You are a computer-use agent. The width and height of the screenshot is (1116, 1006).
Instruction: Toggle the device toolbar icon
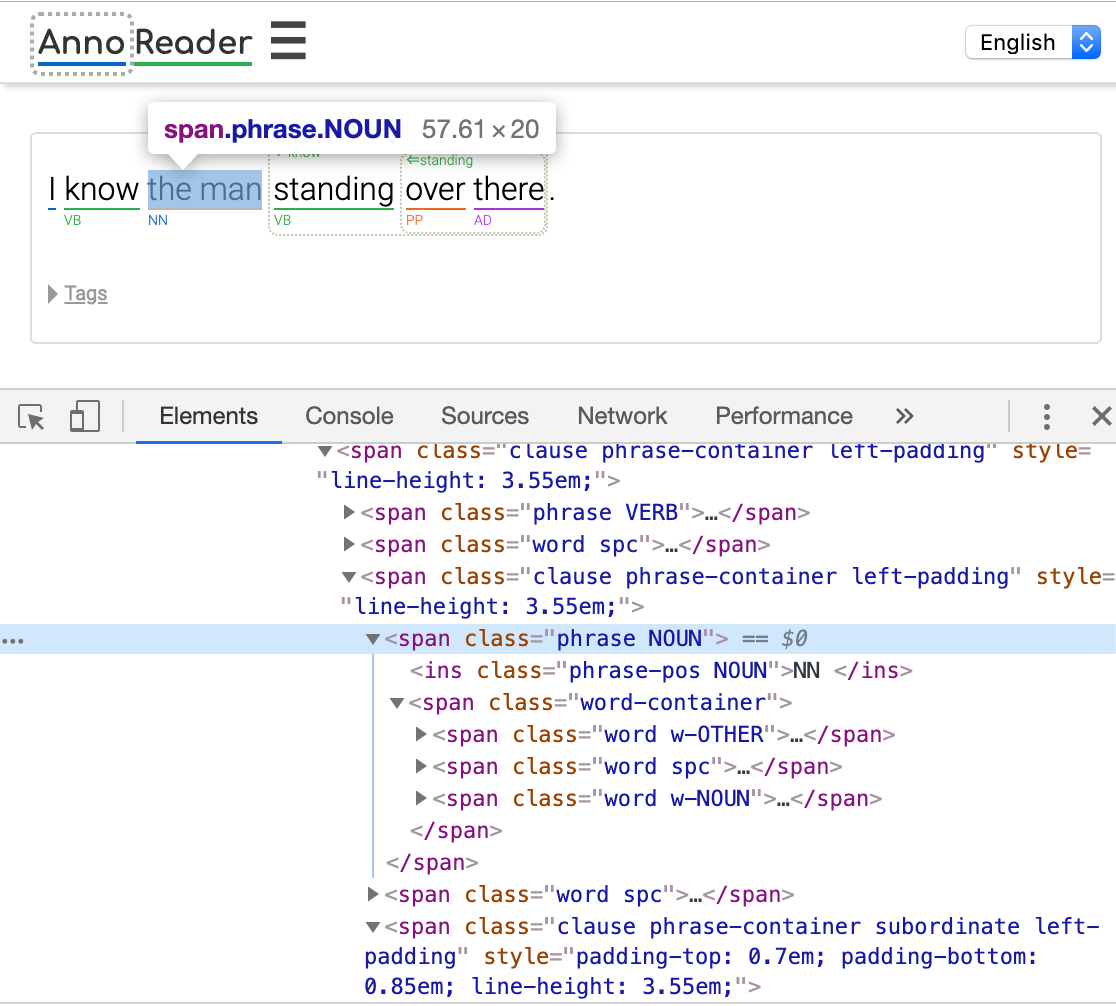click(85, 417)
